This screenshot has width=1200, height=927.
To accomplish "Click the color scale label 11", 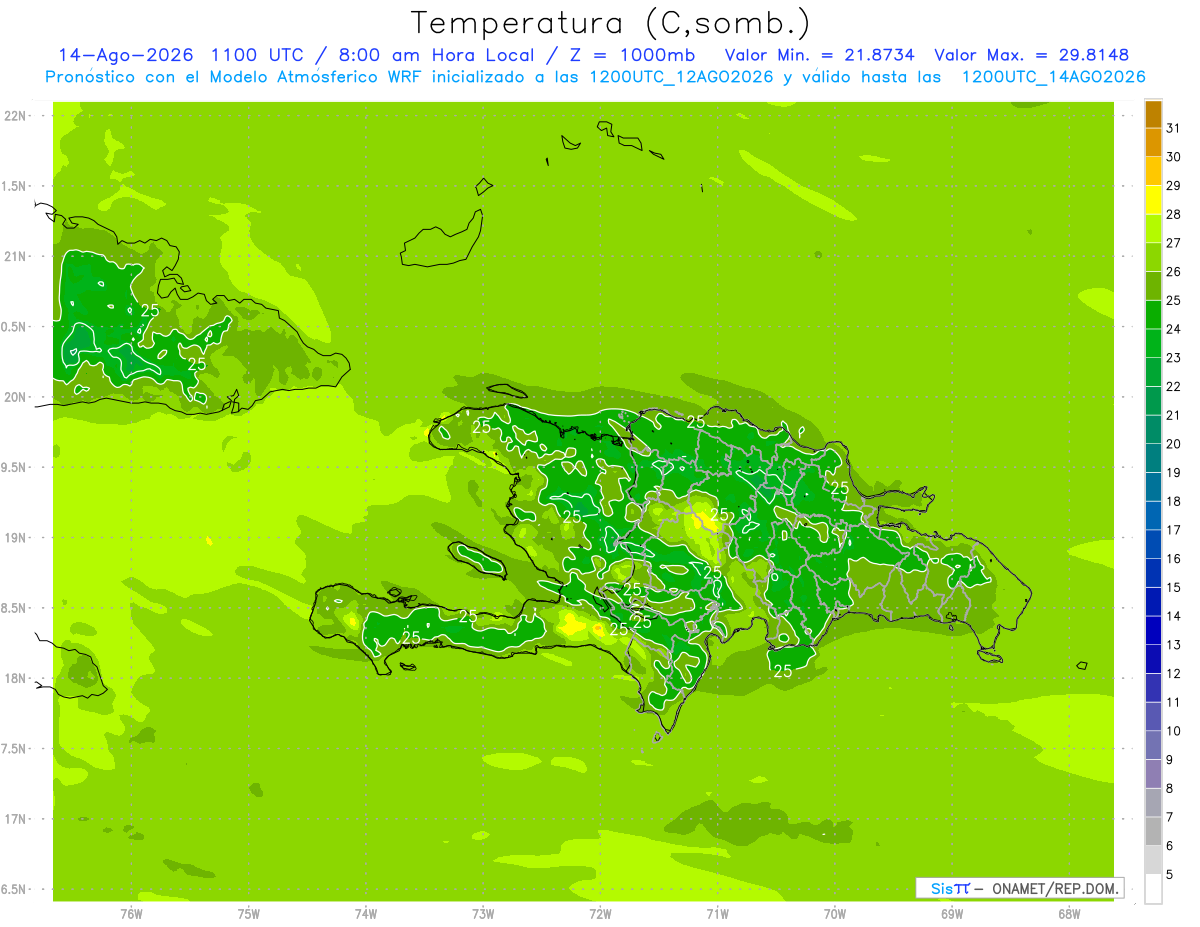I will click(x=1174, y=702).
